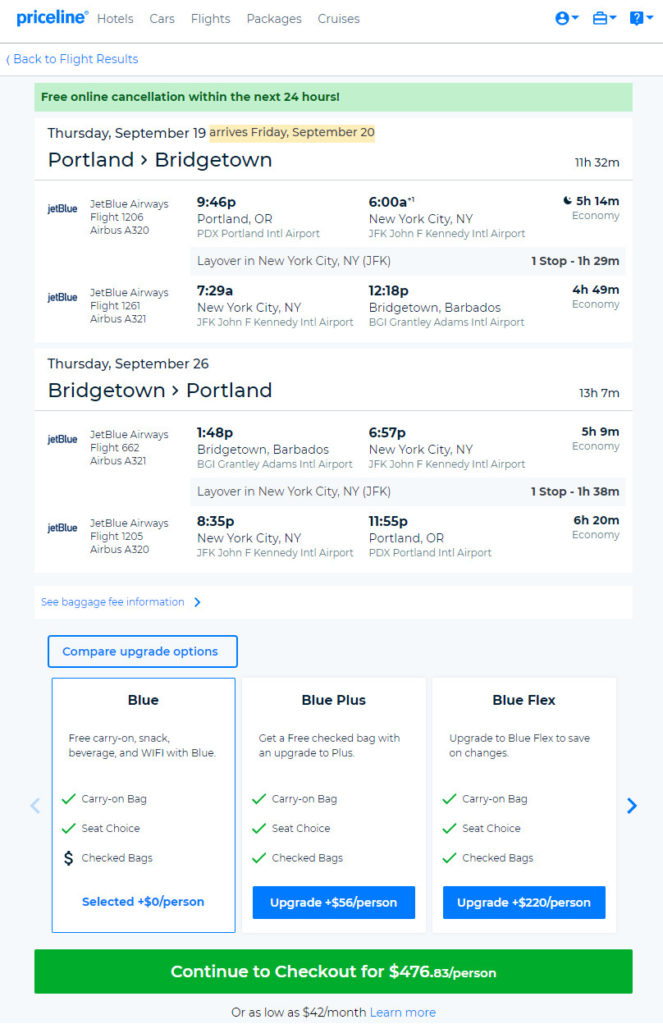Go to Cruises in the navigation bar

338,19
